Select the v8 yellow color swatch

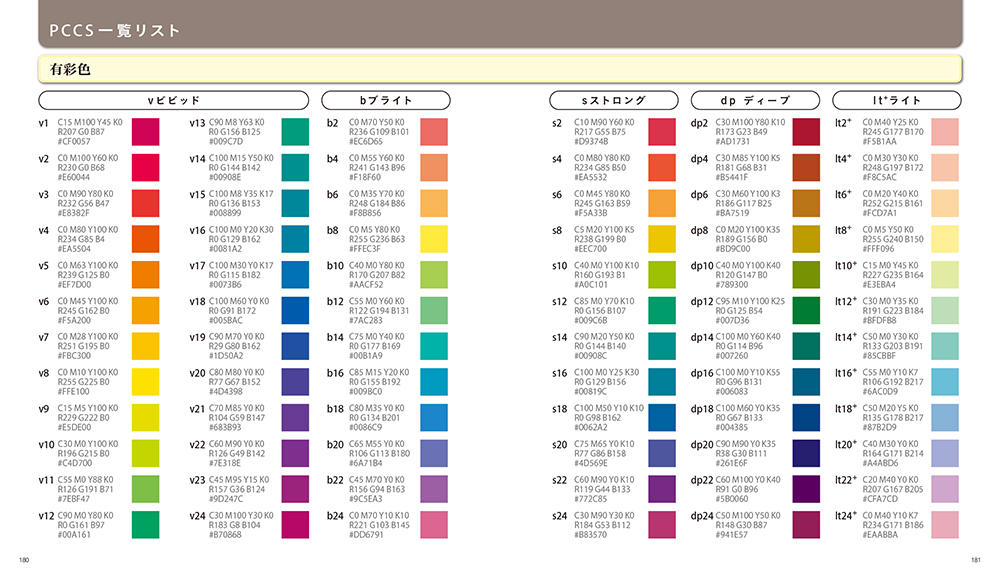[x=144, y=381]
